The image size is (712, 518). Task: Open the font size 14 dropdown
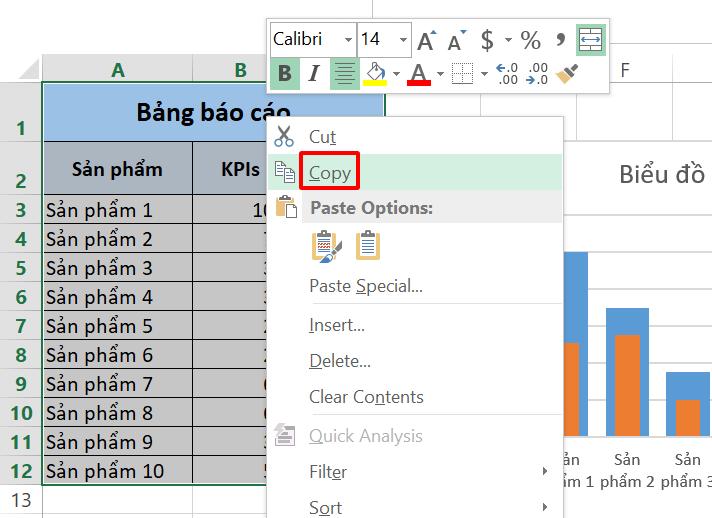pos(403,40)
